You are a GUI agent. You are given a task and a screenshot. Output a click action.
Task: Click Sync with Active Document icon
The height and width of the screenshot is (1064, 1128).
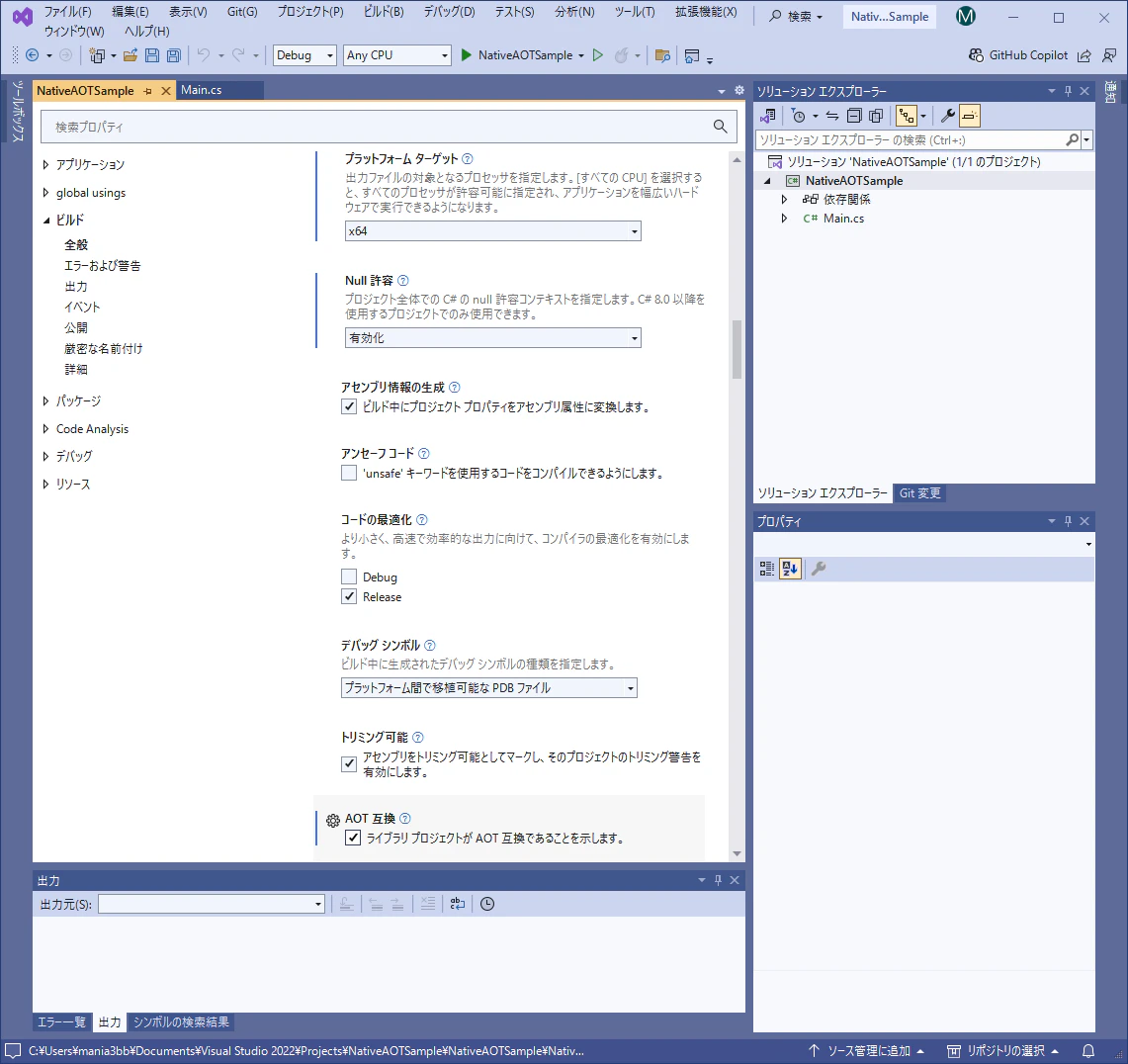[832, 116]
